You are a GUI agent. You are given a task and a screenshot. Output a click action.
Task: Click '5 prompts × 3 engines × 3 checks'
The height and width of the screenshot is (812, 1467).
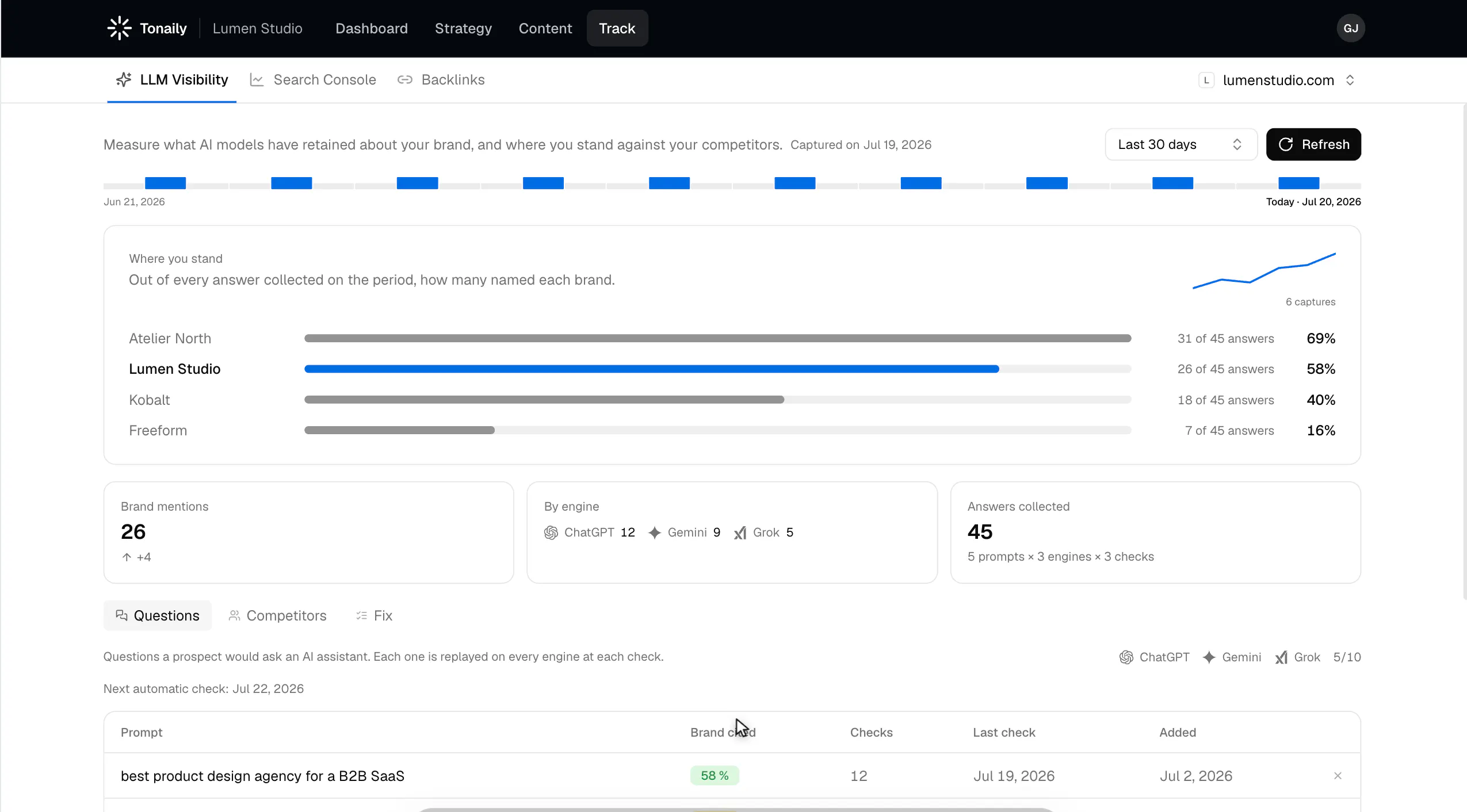click(1061, 557)
